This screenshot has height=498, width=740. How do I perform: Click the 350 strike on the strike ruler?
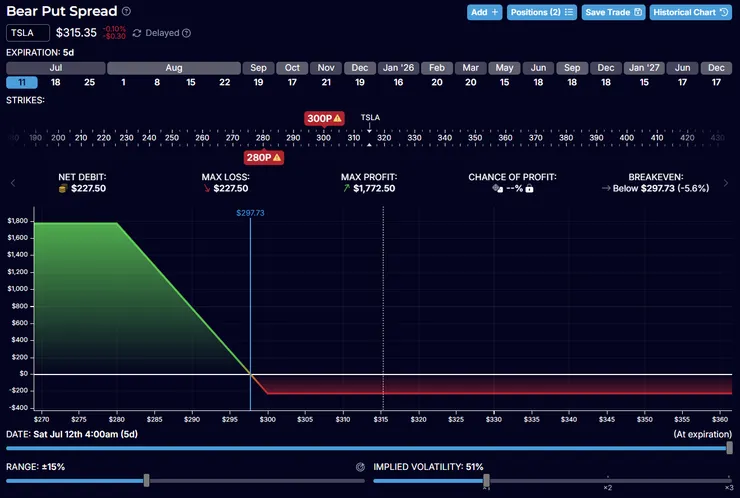pyautogui.click(x=475, y=138)
